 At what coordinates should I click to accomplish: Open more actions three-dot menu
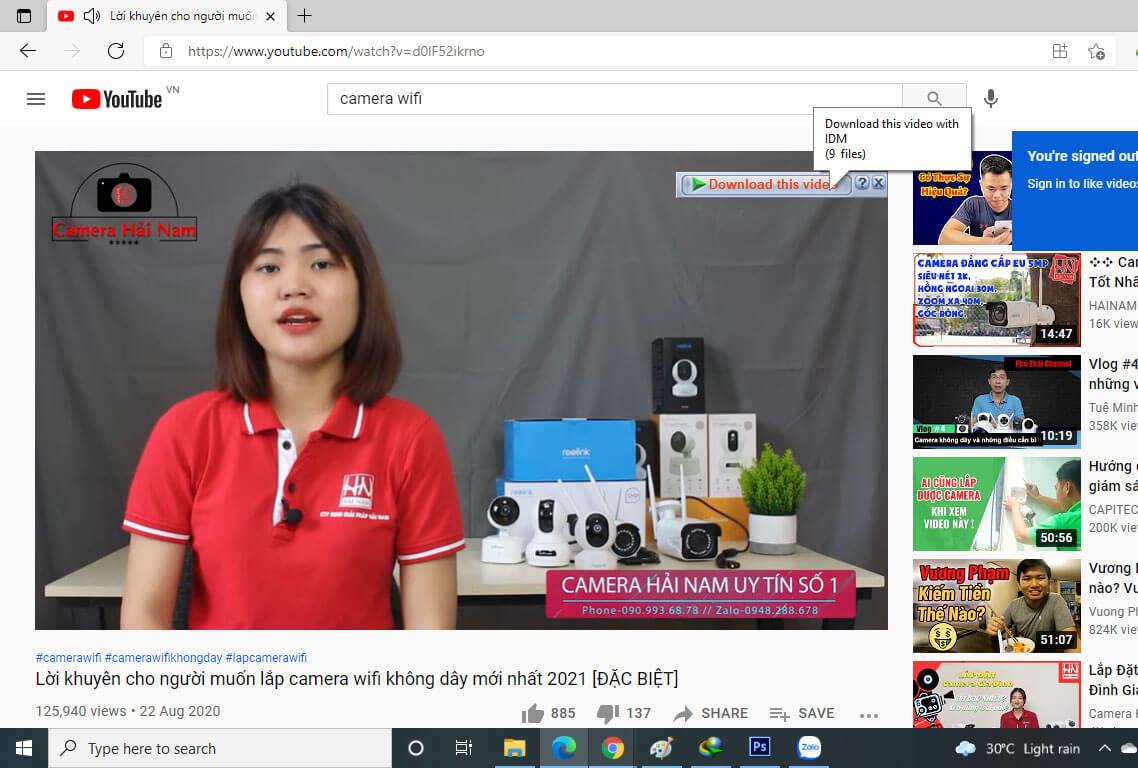pos(869,715)
